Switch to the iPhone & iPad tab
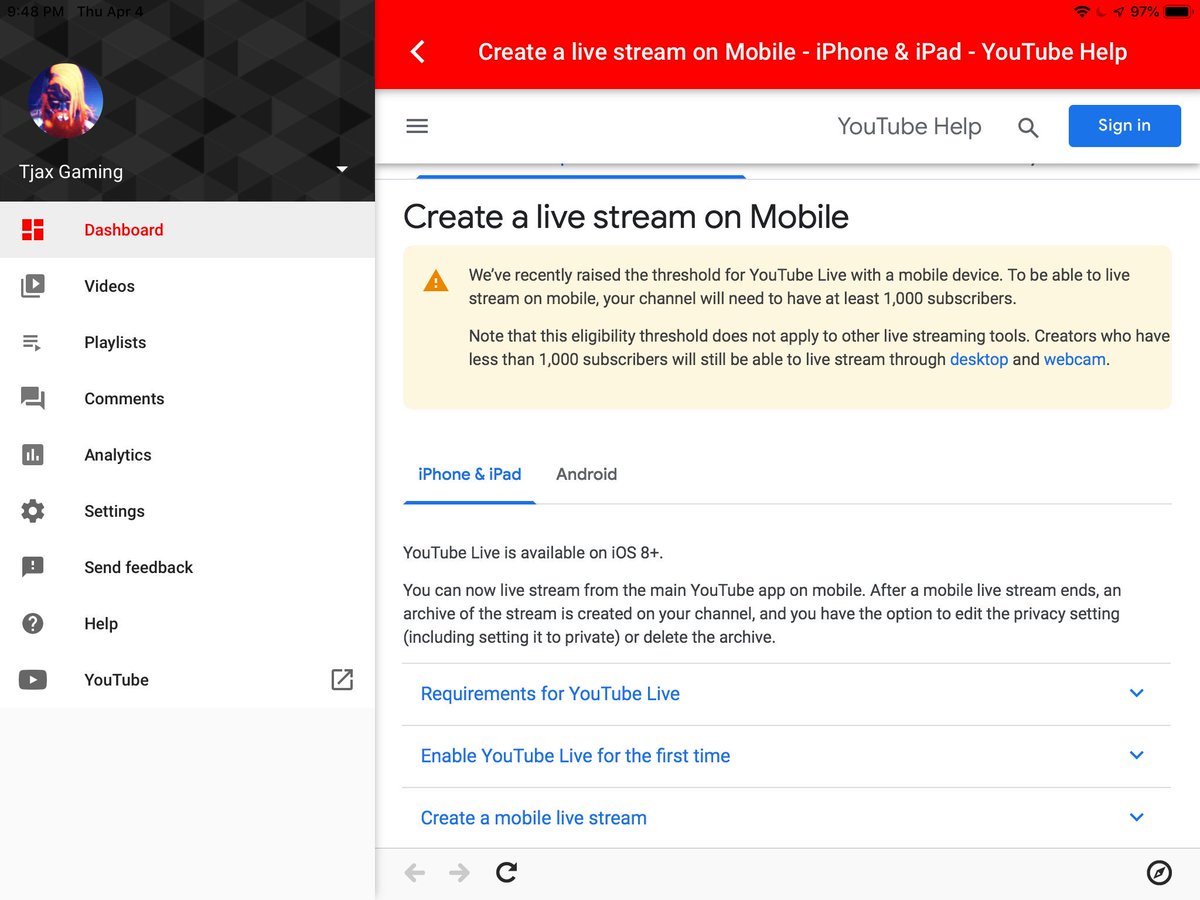This screenshot has width=1200, height=900. [470, 474]
